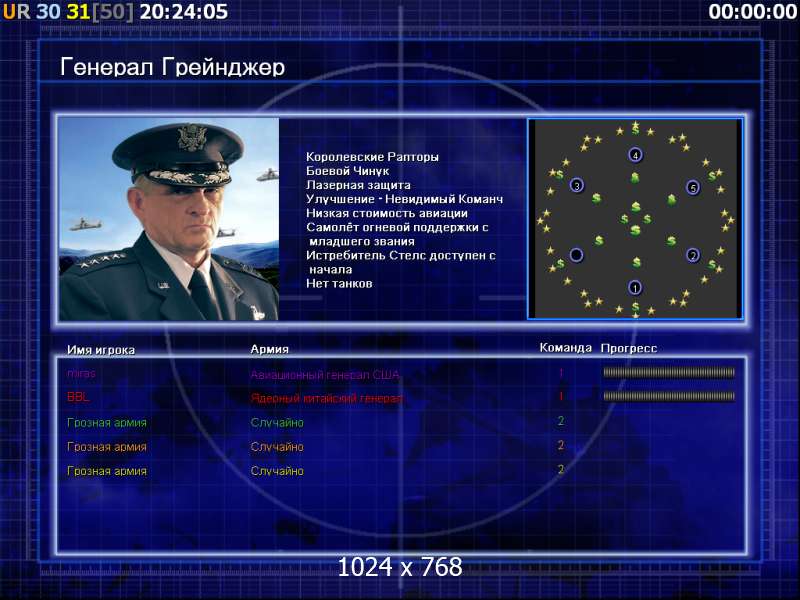Click orange 'Случайно' army entry
The image size is (800, 600).
pyautogui.click(x=277, y=446)
